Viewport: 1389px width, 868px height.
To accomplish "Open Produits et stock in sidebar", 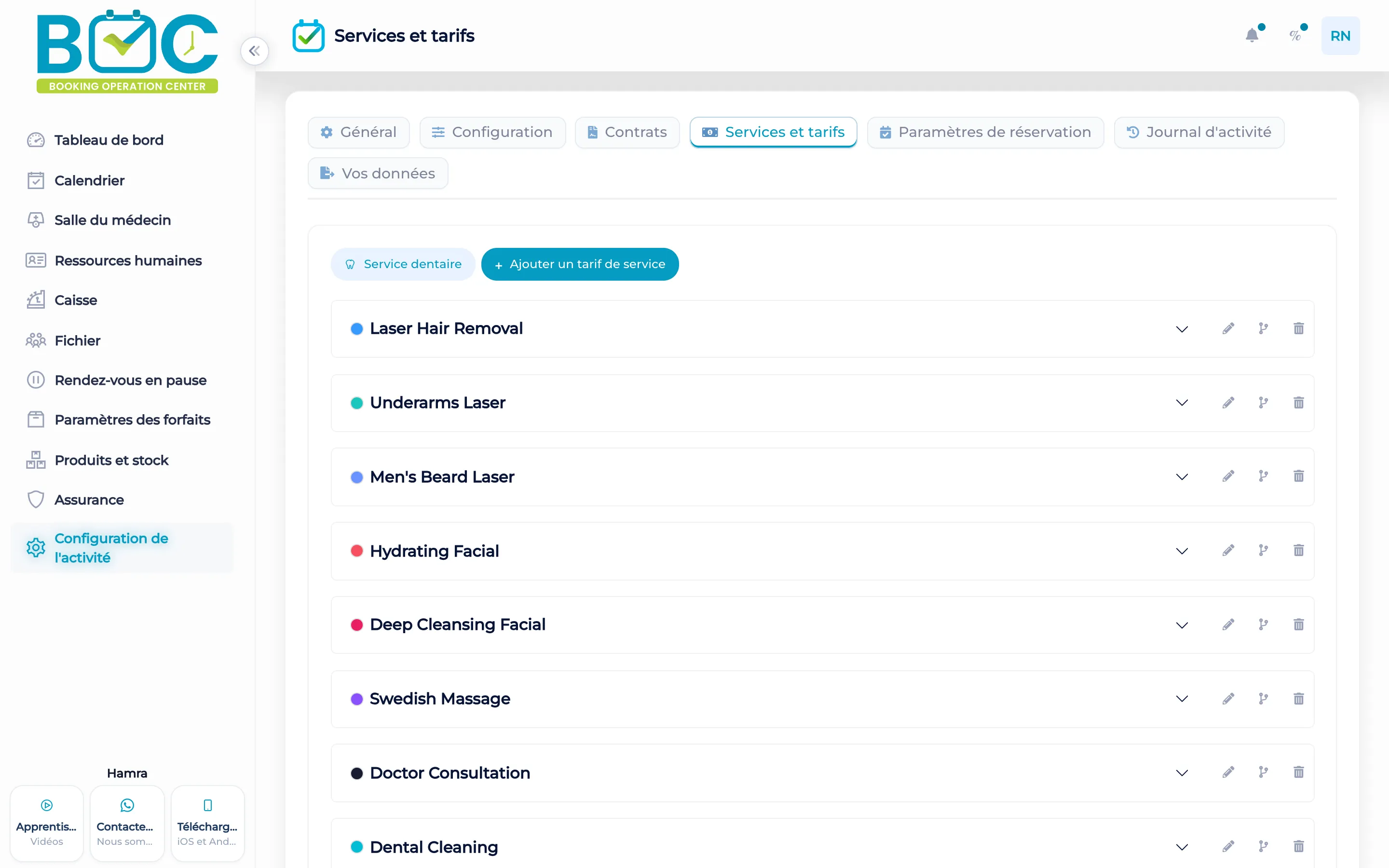I will 97,461.
